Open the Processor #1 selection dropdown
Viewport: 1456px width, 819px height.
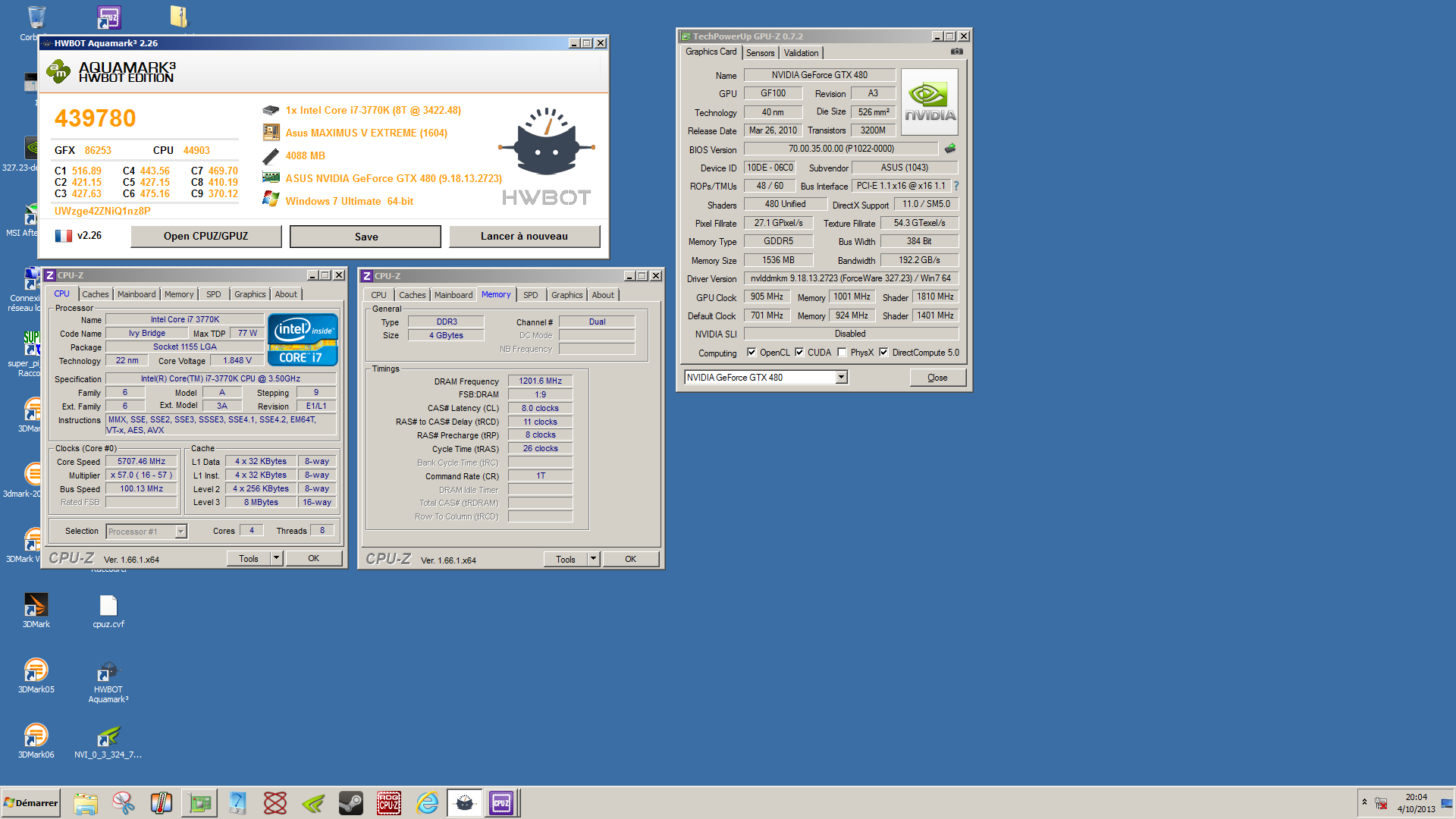(180, 532)
